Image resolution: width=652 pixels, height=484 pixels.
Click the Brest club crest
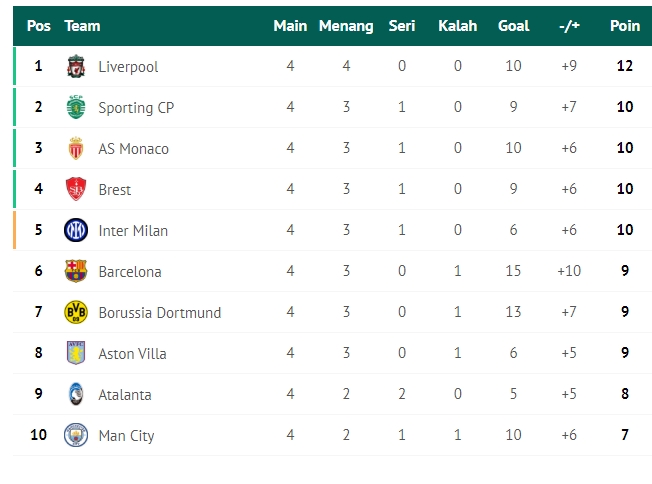point(76,189)
